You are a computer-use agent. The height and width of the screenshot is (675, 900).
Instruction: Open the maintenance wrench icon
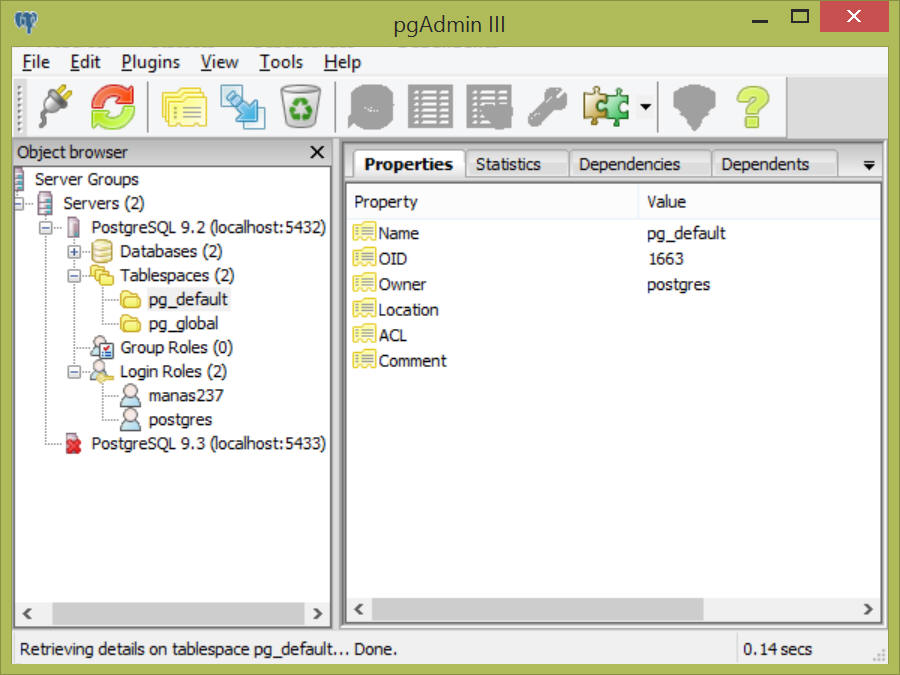tap(547, 107)
